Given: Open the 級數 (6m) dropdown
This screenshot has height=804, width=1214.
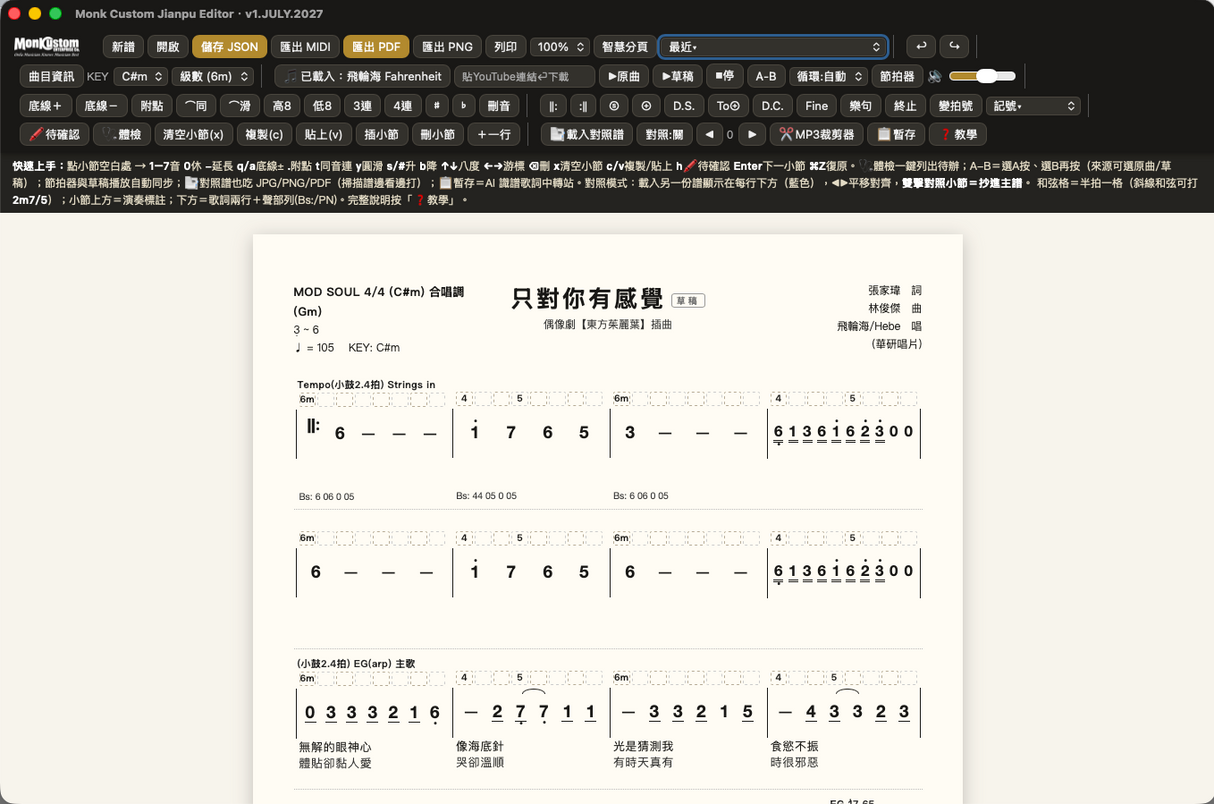Looking at the screenshot, I should click(211, 76).
